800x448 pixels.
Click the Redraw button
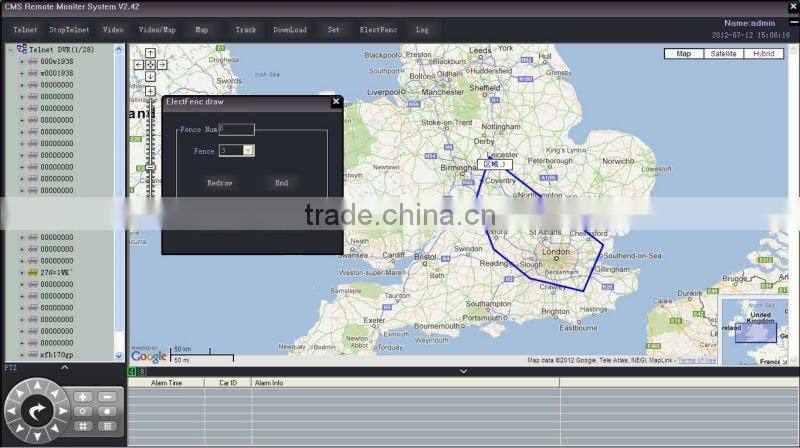tap(219, 183)
